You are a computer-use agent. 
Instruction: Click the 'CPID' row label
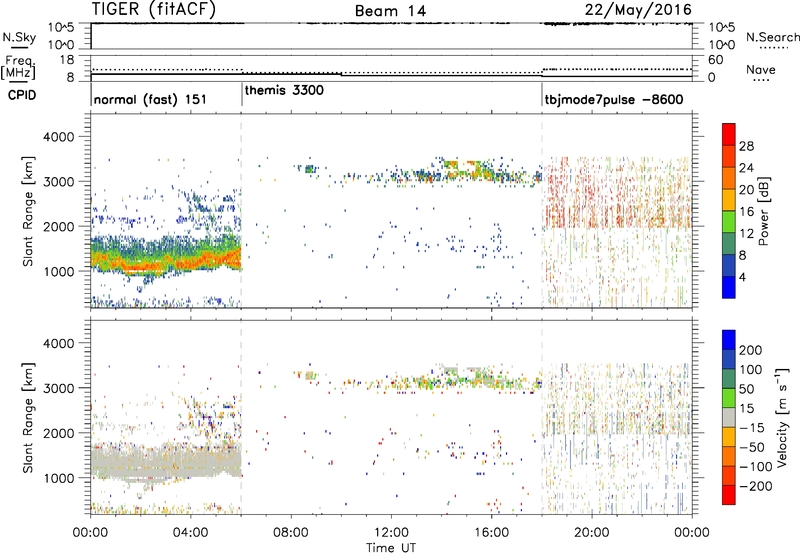tap(22, 95)
